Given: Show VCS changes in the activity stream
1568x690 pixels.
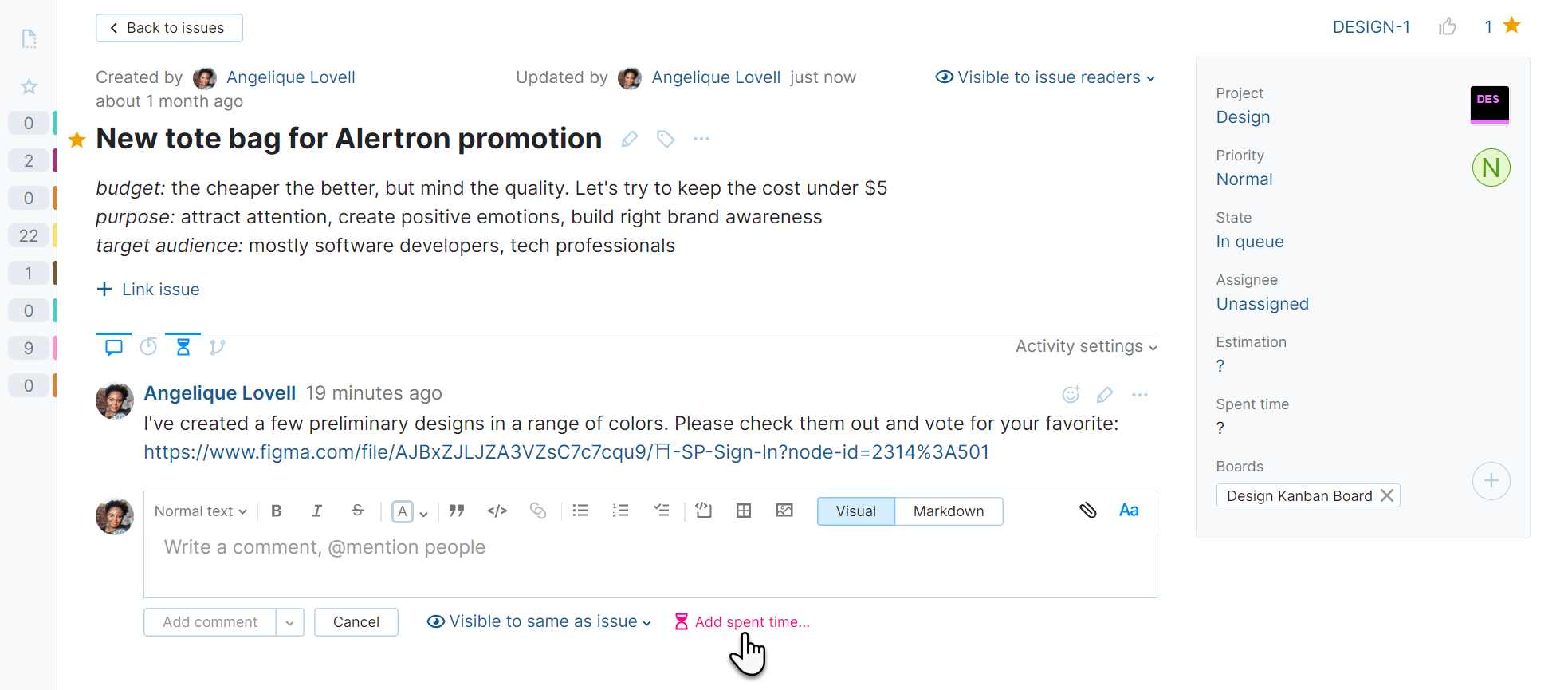Looking at the screenshot, I should pyautogui.click(x=218, y=346).
